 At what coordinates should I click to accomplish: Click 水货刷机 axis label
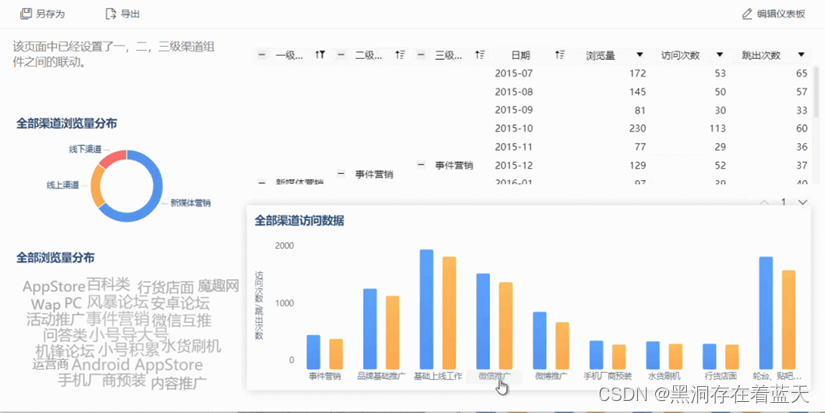click(664, 376)
